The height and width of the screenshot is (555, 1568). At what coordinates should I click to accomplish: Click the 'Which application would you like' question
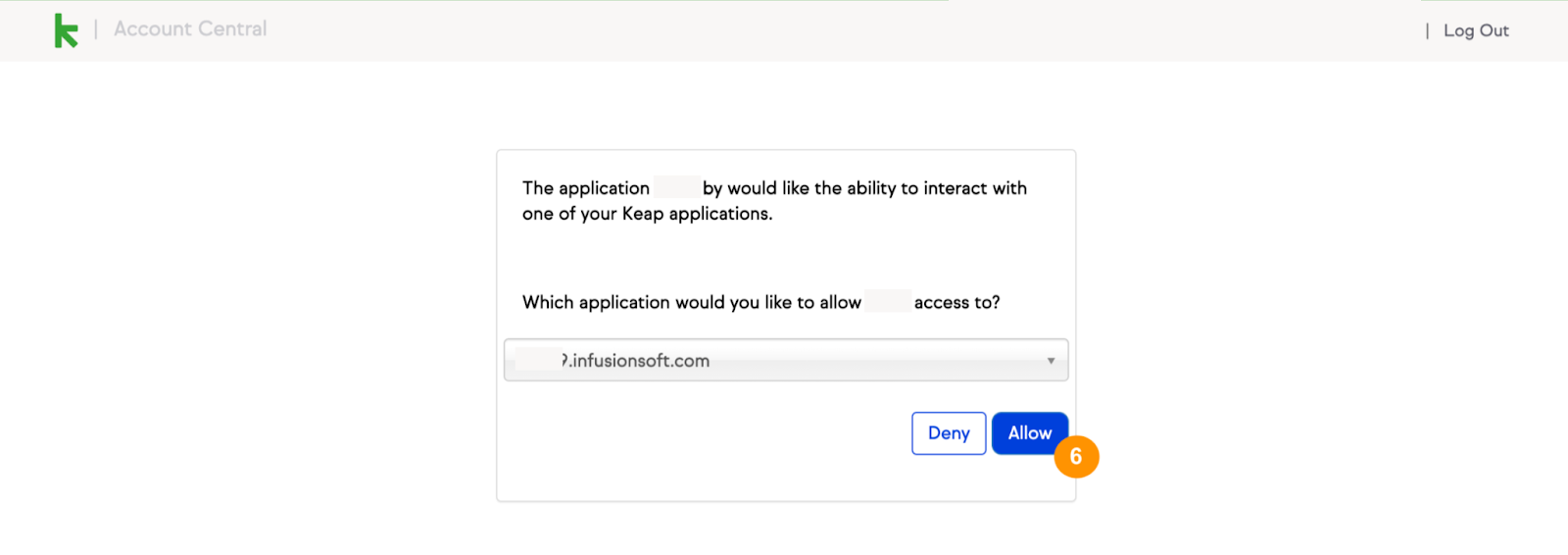click(760, 302)
